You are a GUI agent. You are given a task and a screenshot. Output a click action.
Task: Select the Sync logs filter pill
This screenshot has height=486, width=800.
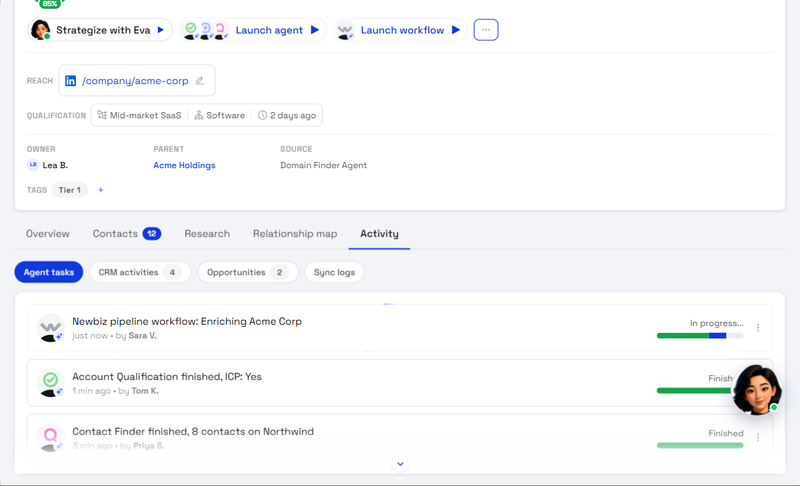(x=334, y=272)
